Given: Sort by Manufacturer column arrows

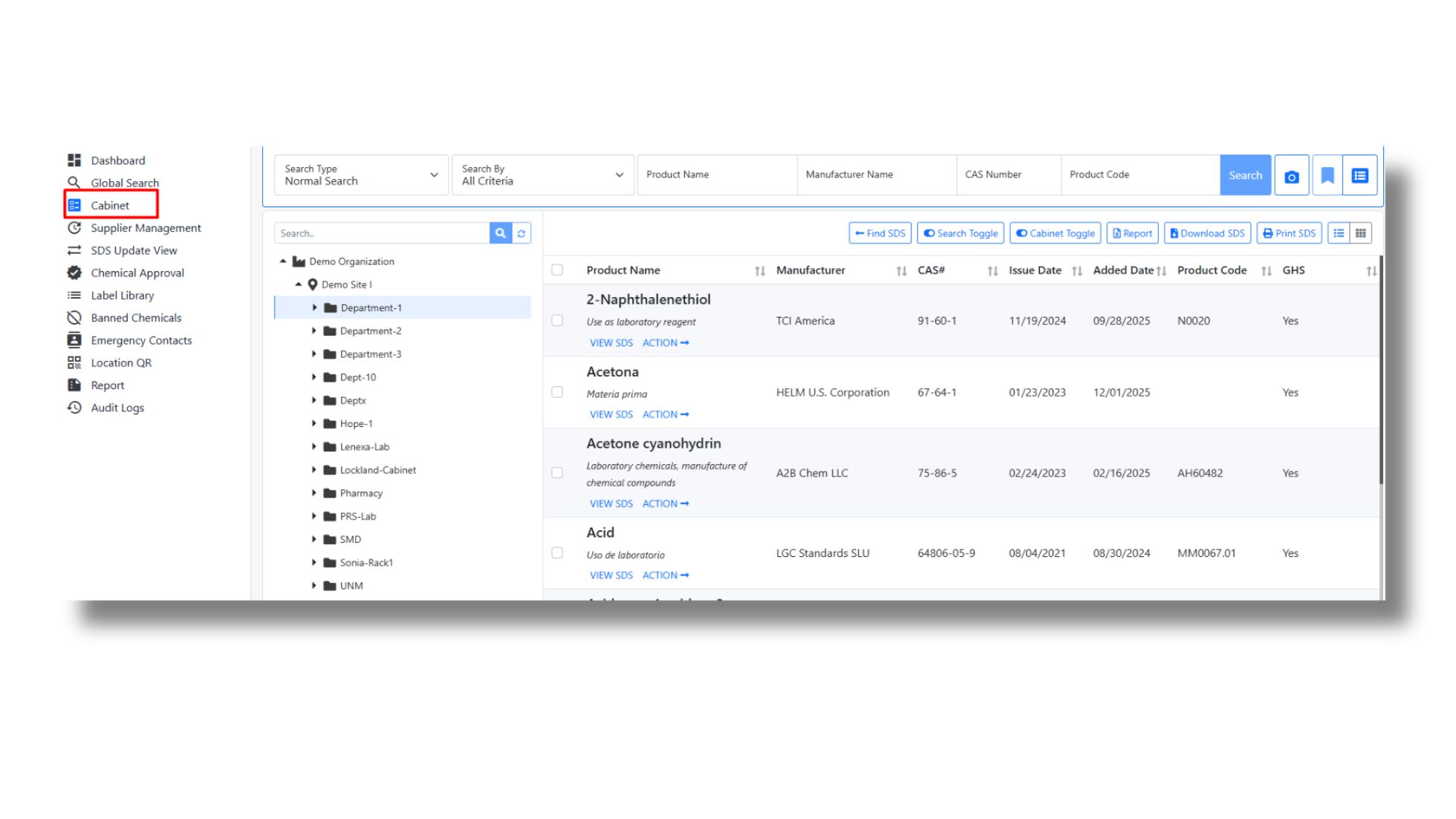Looking at the screenshot, I should tap(901, 271).
